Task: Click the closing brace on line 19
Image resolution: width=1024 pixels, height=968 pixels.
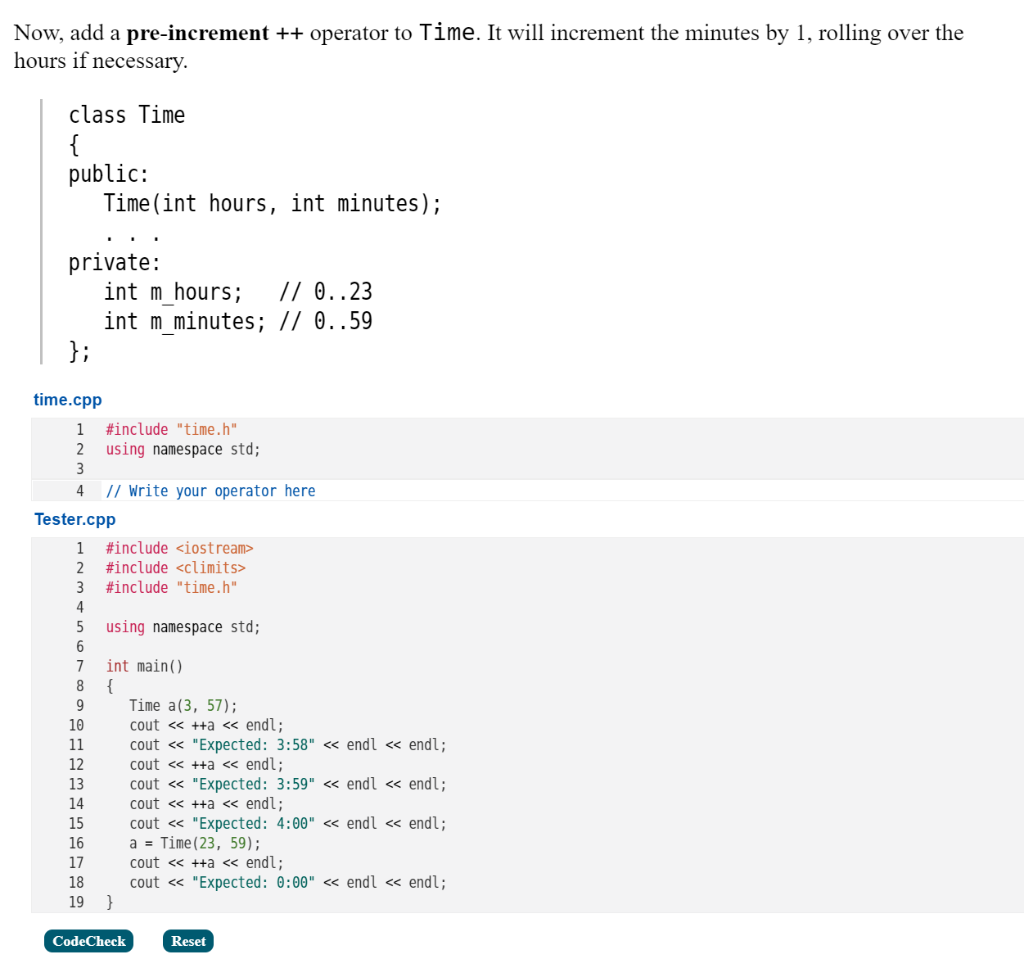Action: (x=107, y=901)
